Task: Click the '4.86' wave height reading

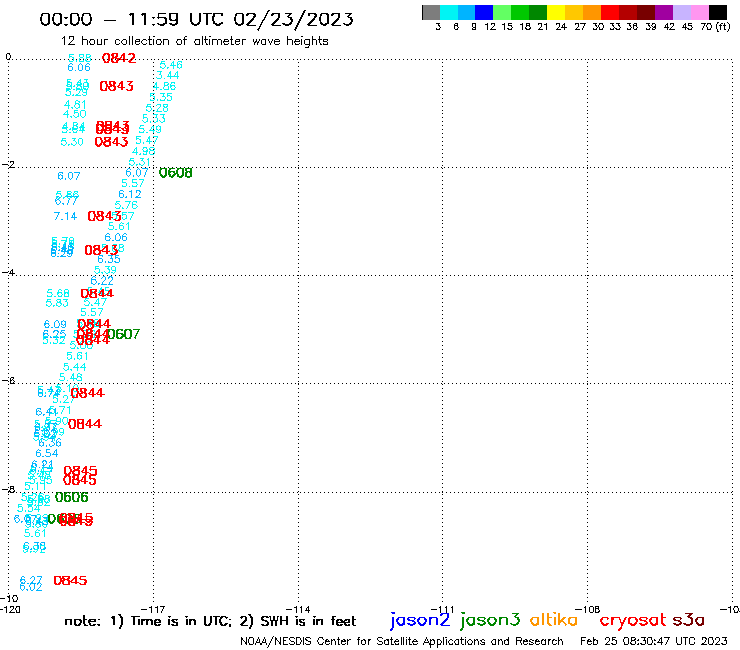Action: [x=164, y=86]
